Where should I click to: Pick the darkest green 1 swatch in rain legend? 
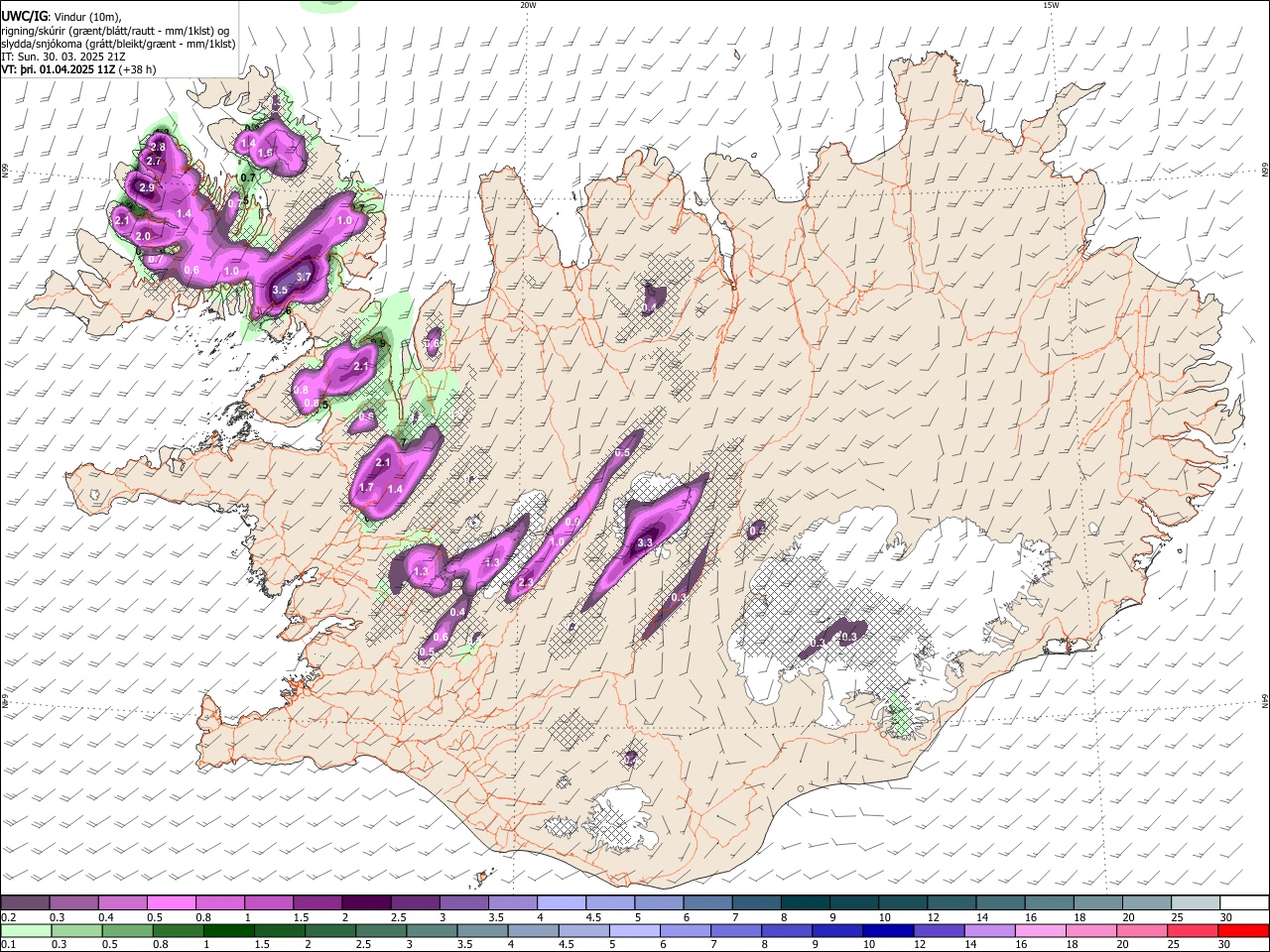point(228,930)
